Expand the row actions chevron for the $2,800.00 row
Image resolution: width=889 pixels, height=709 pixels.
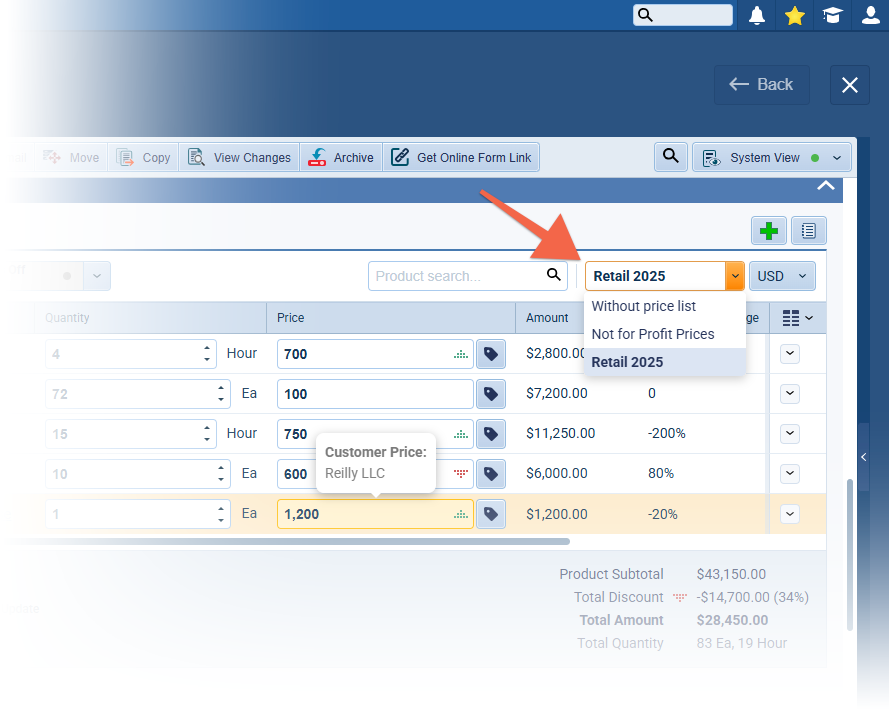(790, 353)
